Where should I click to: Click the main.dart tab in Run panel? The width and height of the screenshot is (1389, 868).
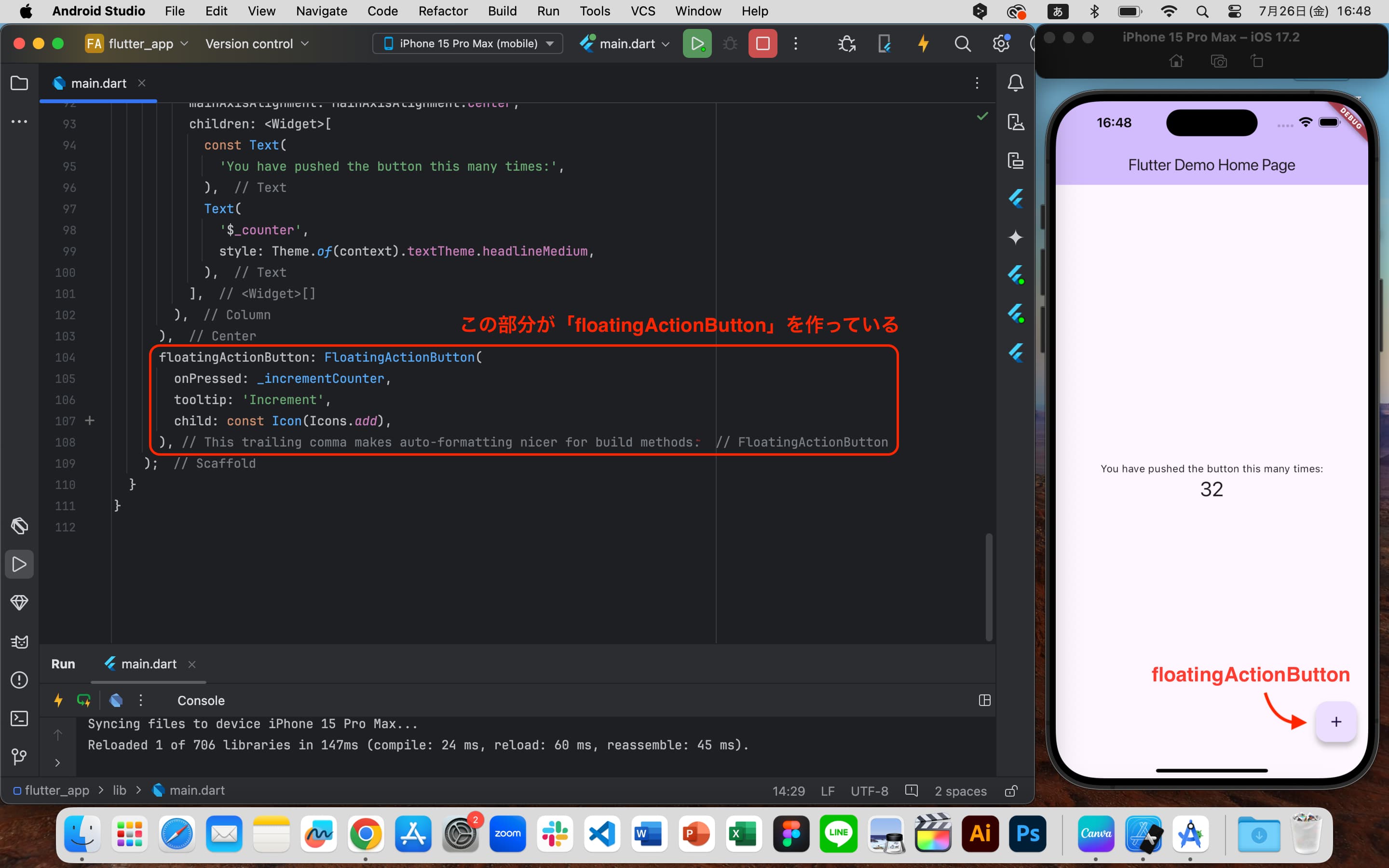click(x=148, y=663)
